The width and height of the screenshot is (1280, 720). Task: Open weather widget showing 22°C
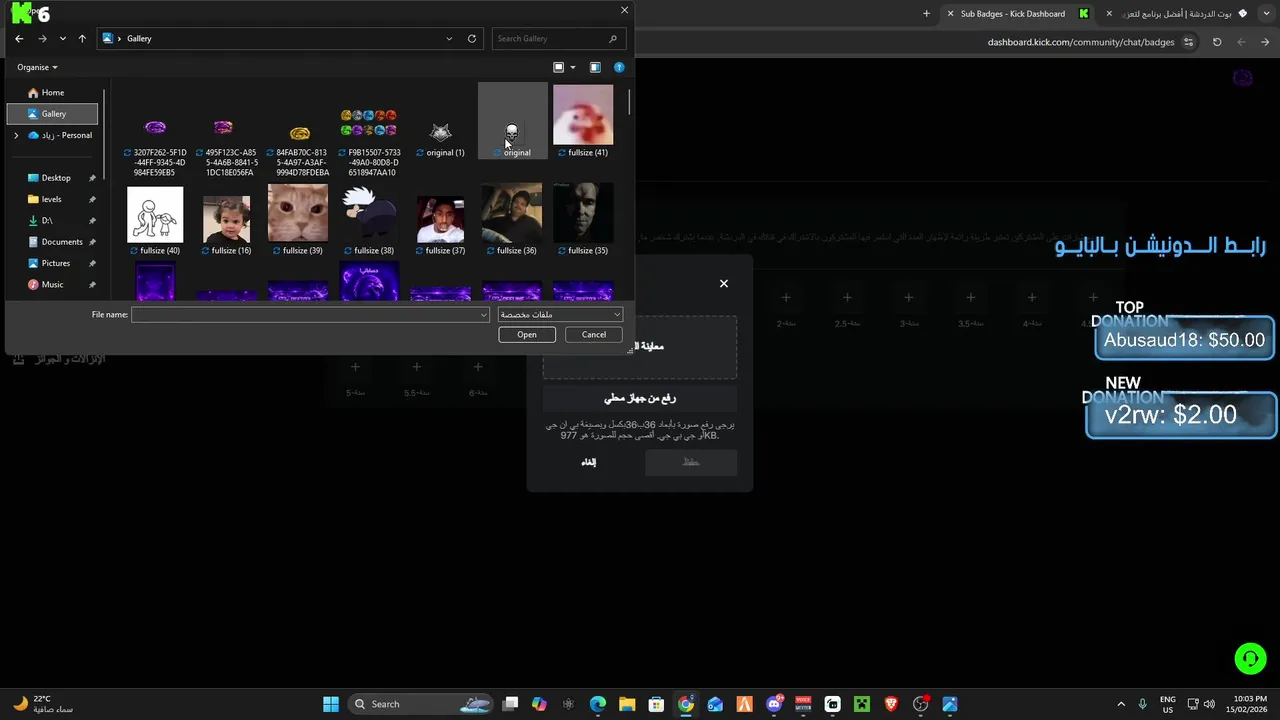pyautogui.click(x=42, y=704)
